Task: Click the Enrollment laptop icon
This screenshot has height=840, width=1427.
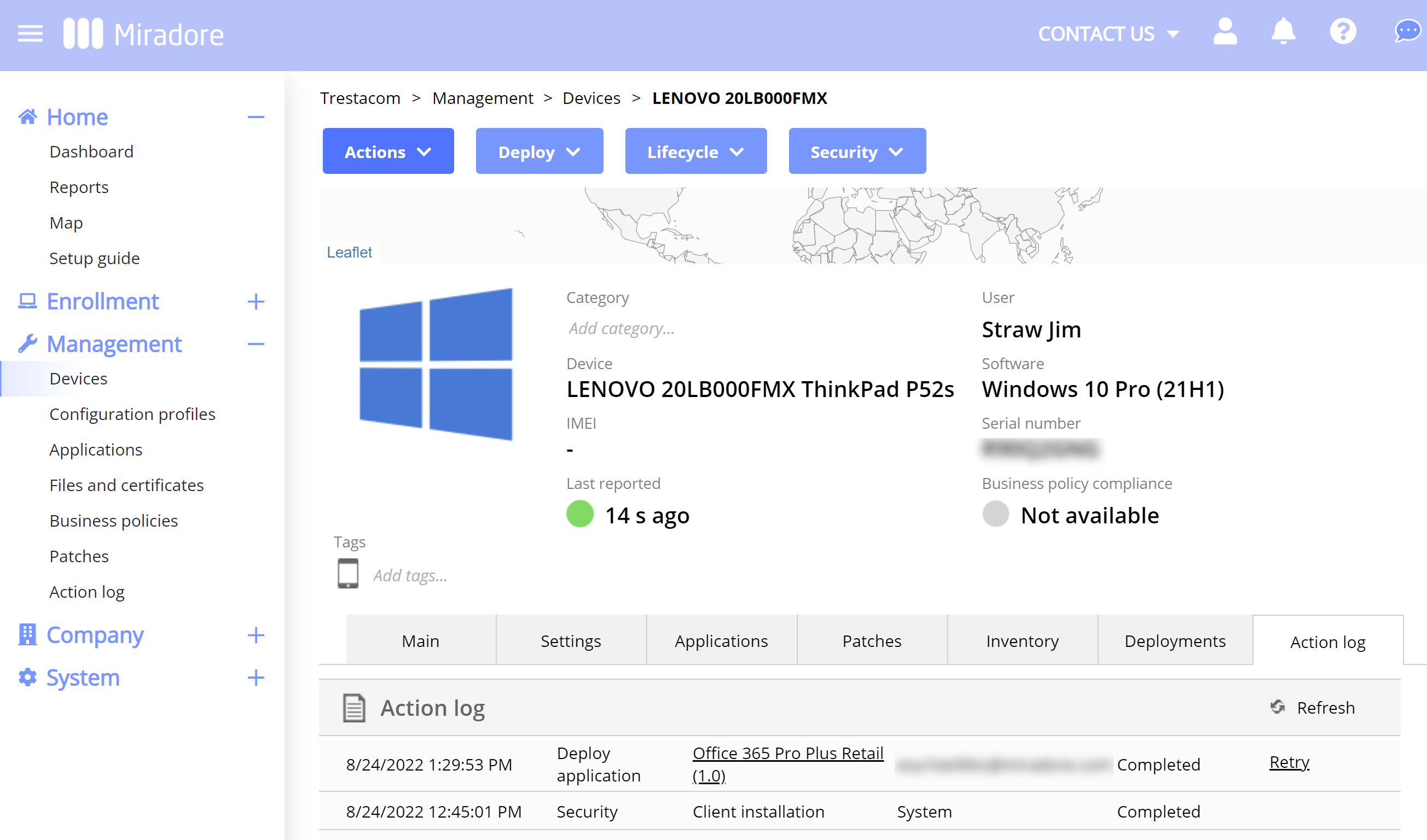Action: point(27,301)
